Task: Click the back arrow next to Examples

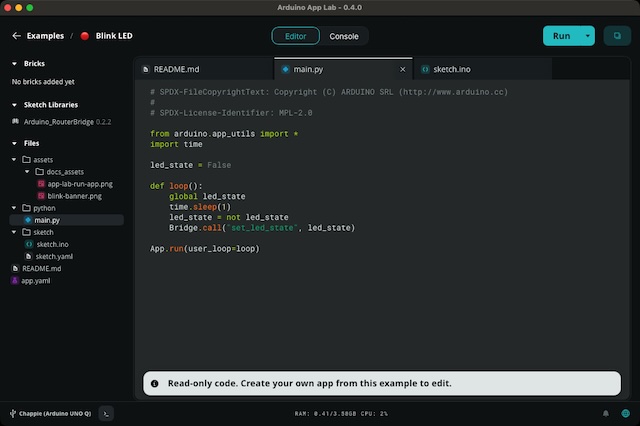Action: pyautogui.click(x=16, y=36)
